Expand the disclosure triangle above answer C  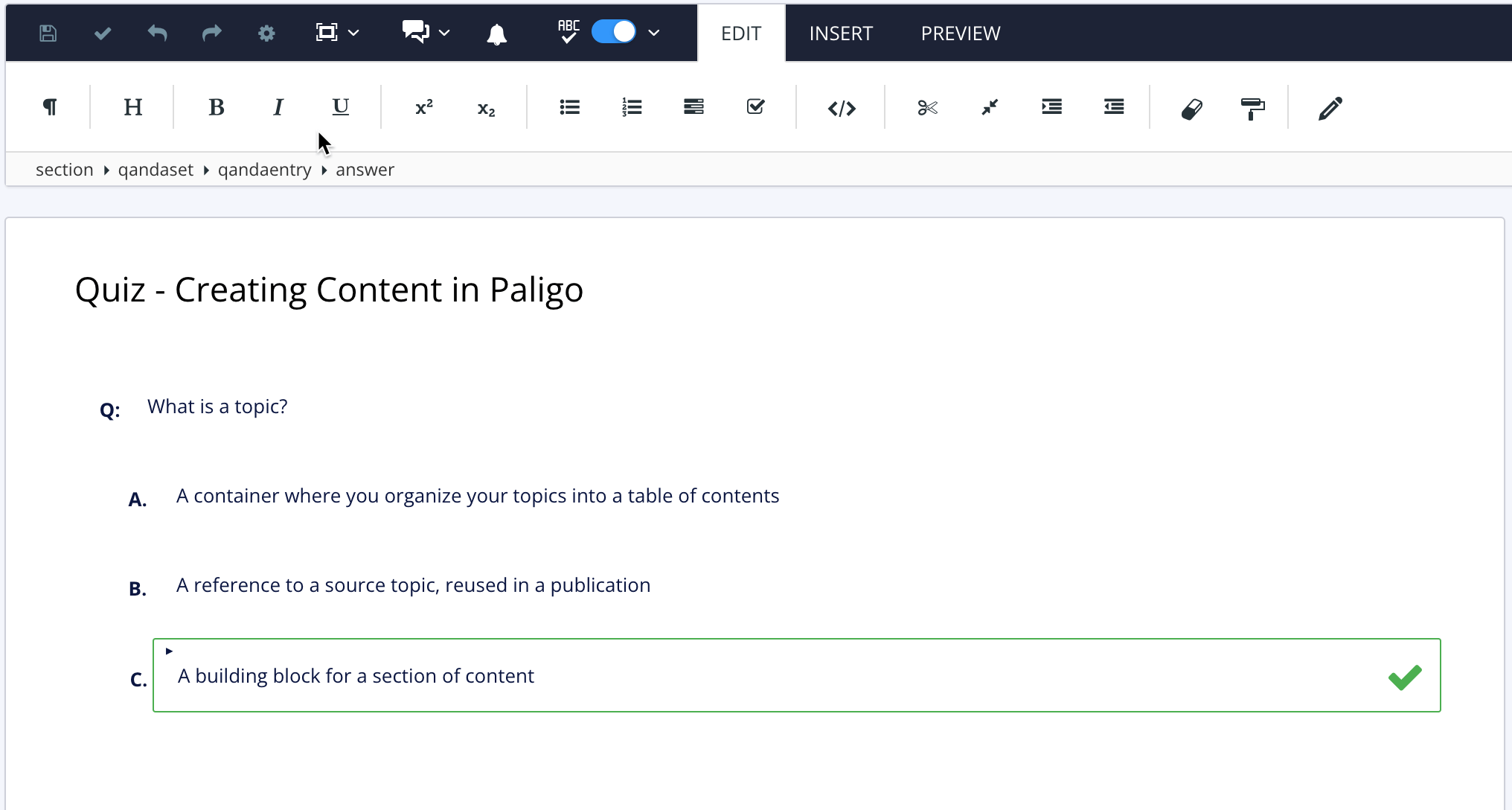tap(168, 650)
